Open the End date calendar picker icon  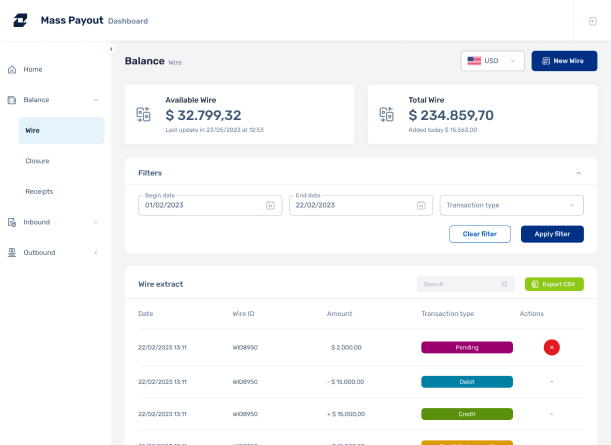click(420, 205)
